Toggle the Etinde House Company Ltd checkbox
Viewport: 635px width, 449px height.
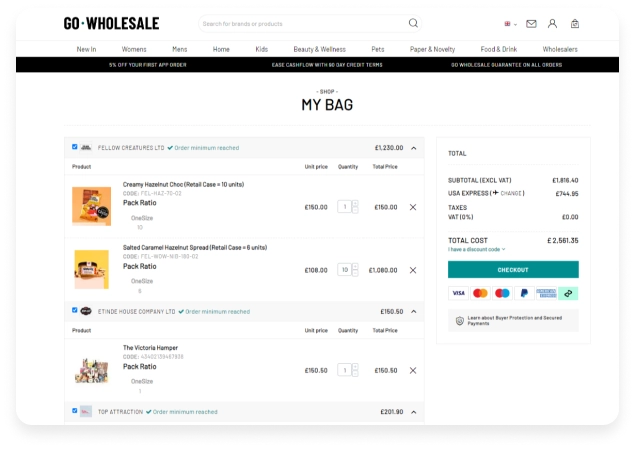tap(75, 310)
